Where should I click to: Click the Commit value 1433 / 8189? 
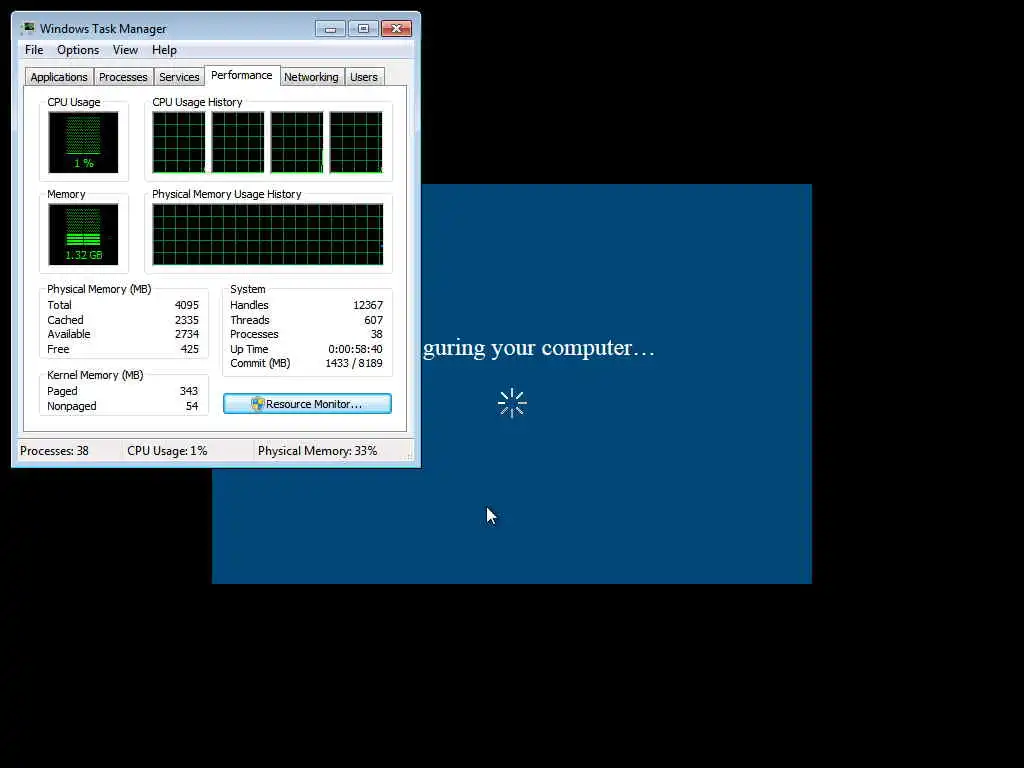tap(354, 364)
